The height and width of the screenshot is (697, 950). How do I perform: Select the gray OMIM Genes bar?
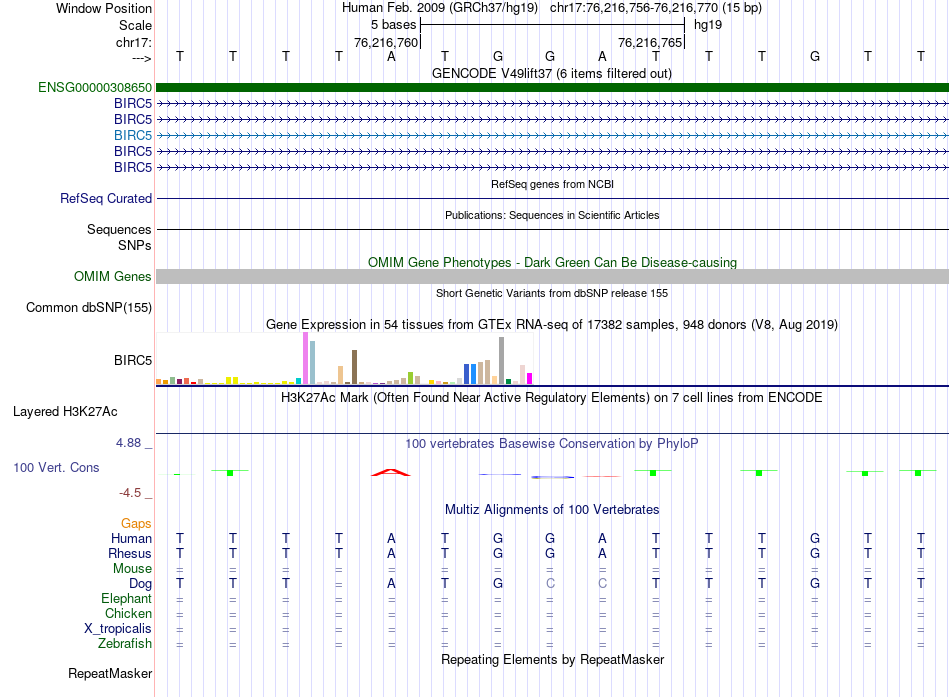[x=552, y=276]
